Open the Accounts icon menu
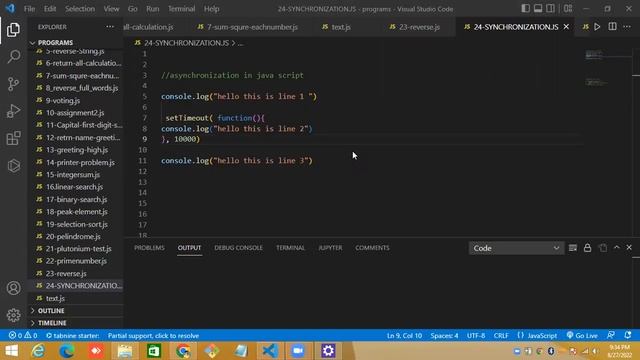This screenshot has height=360, width=640. pos(13,288)
